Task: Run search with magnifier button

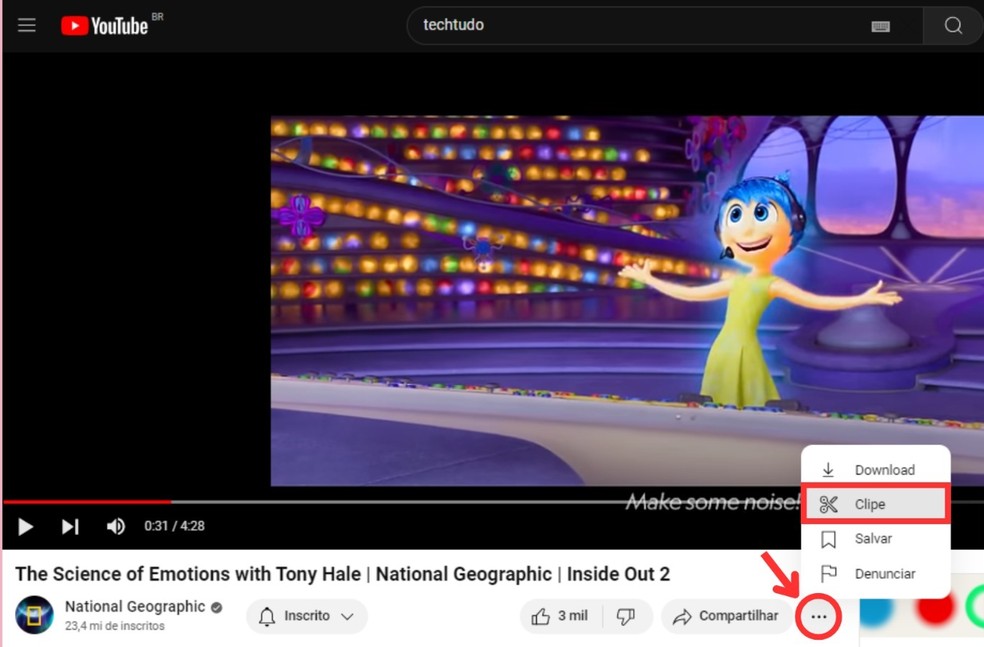Action: click(x=953, y=25)
